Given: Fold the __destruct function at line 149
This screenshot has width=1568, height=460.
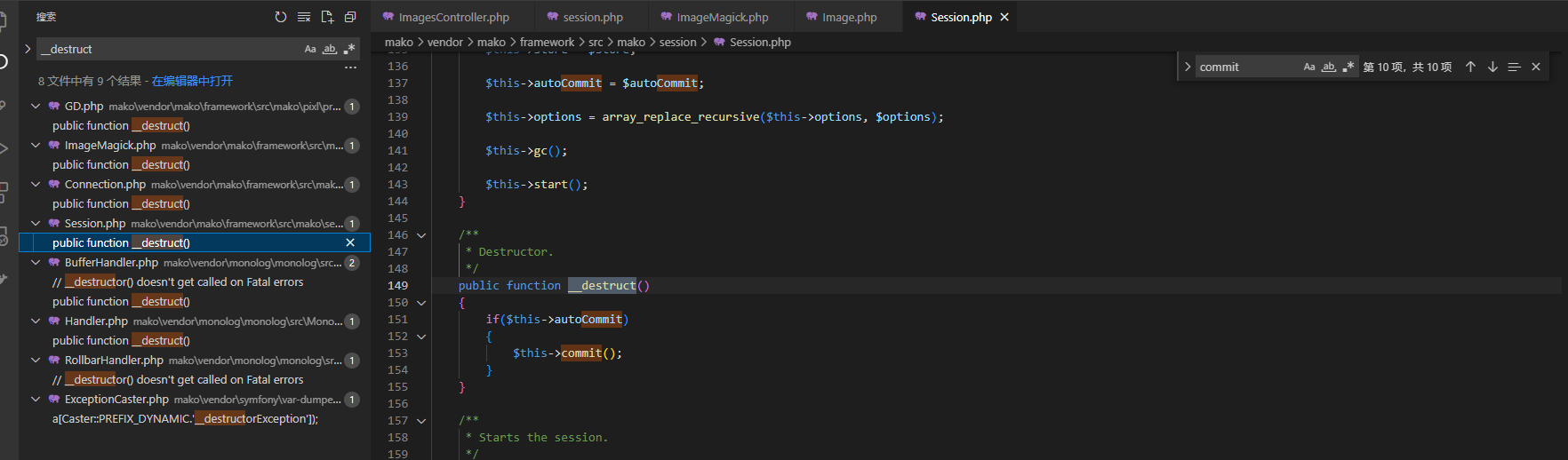Looking at the screenshot, I should click(x=421, y=303).
